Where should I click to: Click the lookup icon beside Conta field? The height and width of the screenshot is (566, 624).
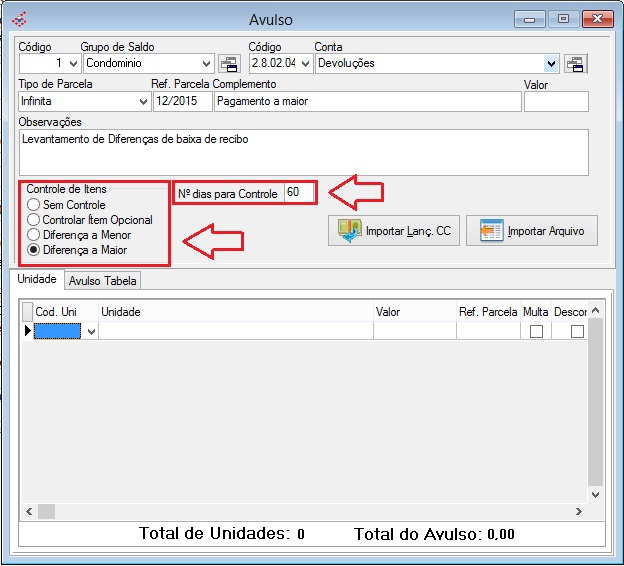575,64
